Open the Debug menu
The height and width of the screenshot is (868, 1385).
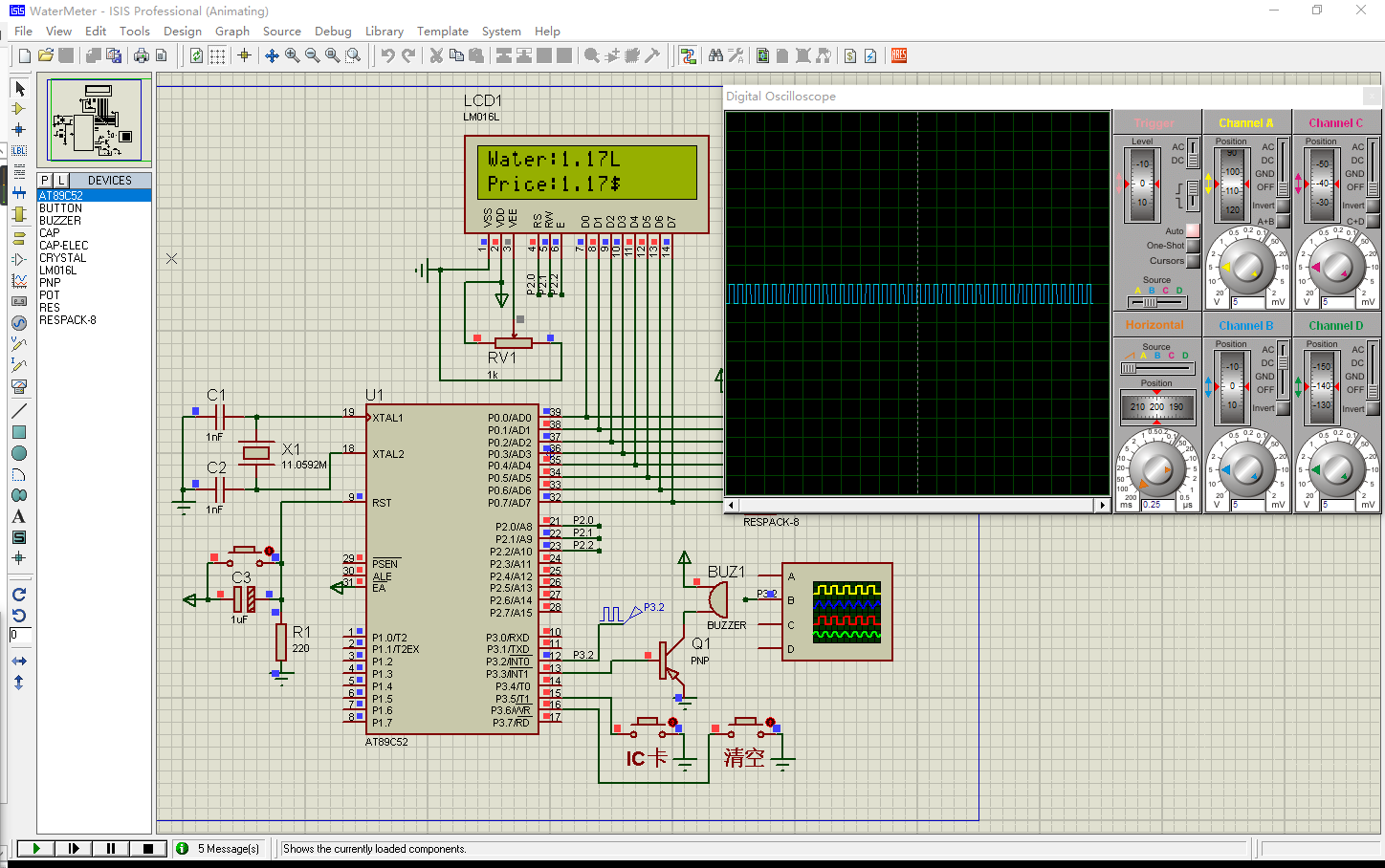pyautogui.click(x=333, y=31)
